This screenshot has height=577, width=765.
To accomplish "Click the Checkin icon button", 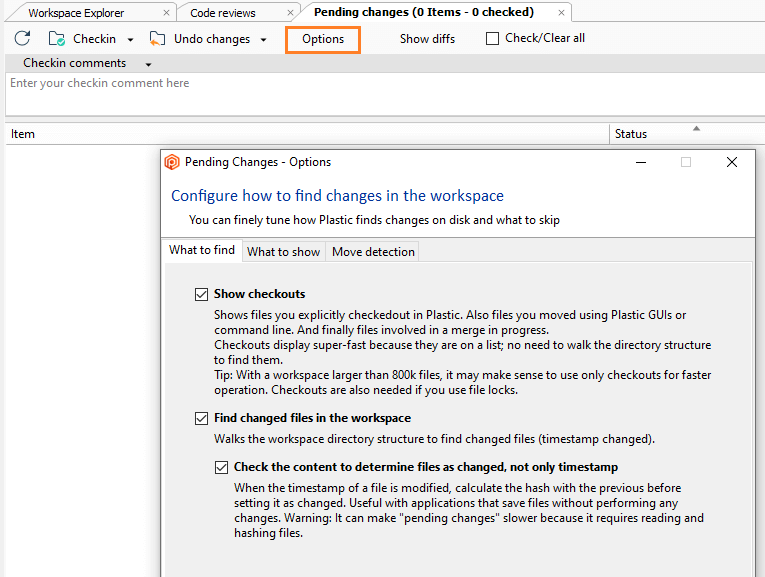I will 57,39.
